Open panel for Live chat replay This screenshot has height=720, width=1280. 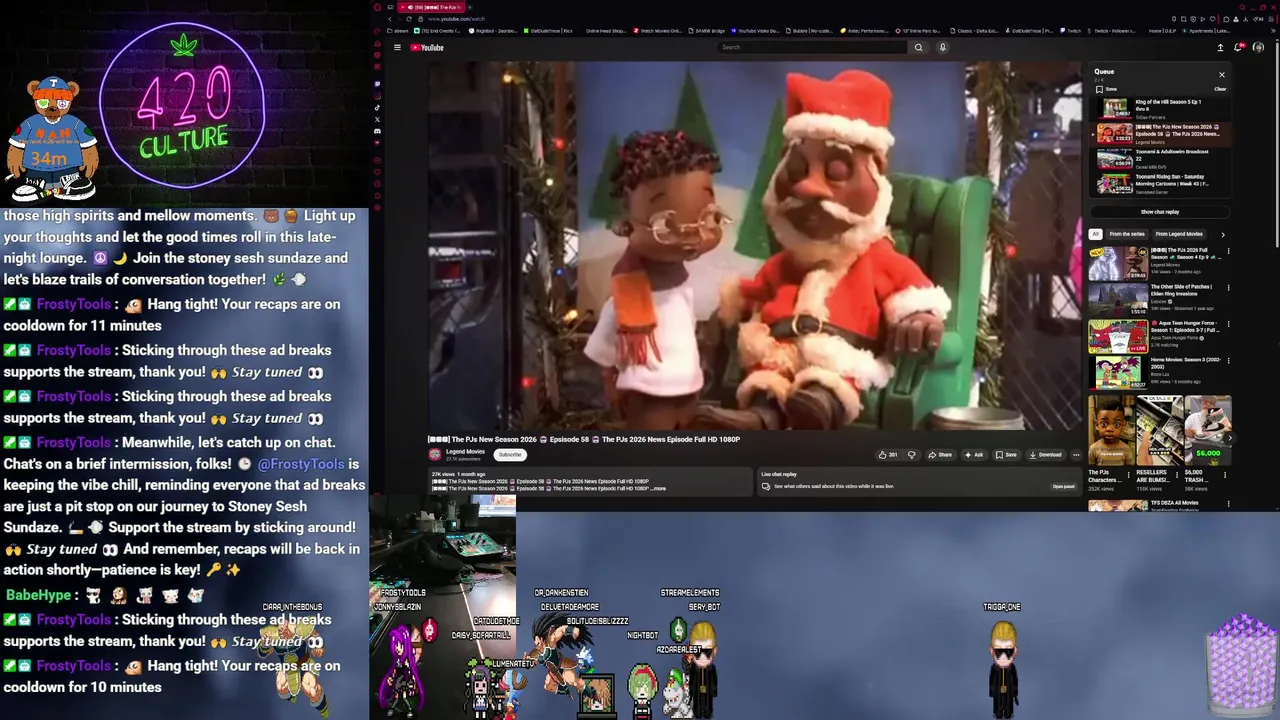tap(1063, 487)
